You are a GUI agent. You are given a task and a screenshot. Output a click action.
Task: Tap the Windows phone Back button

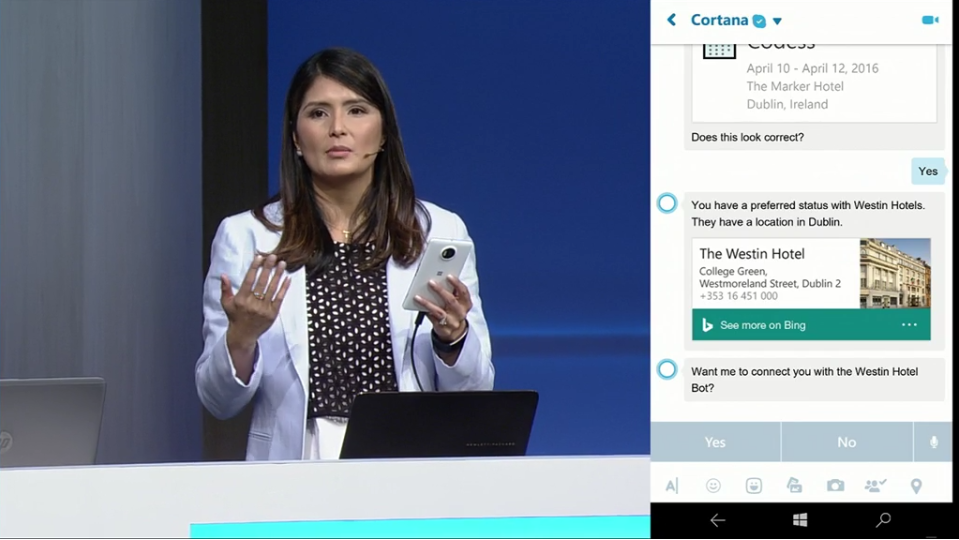pos(717,520)
